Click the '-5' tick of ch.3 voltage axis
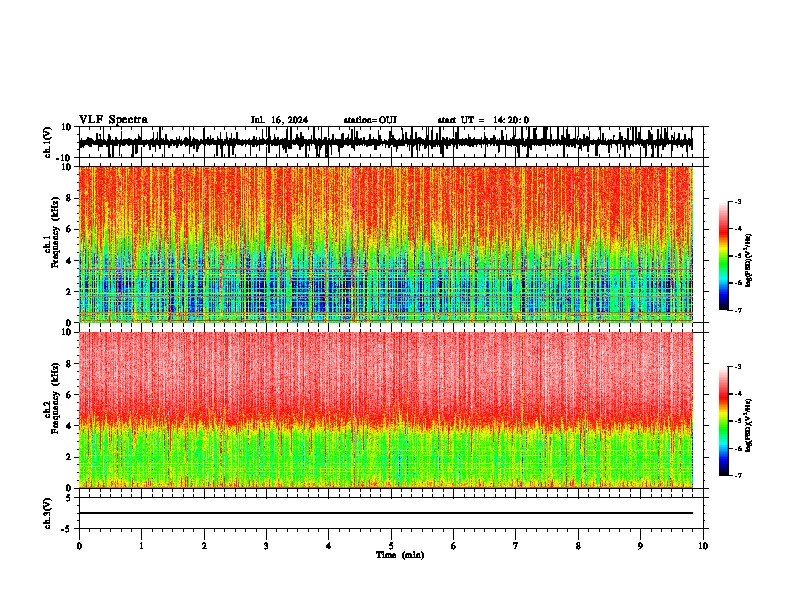 coord(68,529)
